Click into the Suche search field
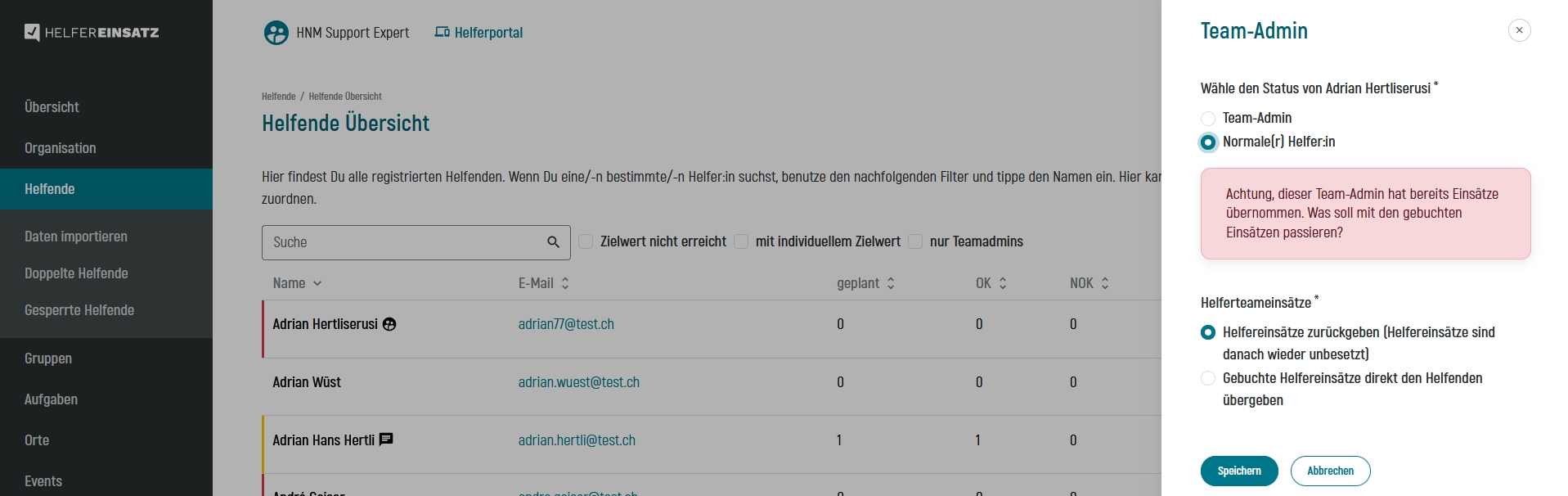The height and width of the screenshot is (496, 1568). pyautogui.click(x=401, y=242)
